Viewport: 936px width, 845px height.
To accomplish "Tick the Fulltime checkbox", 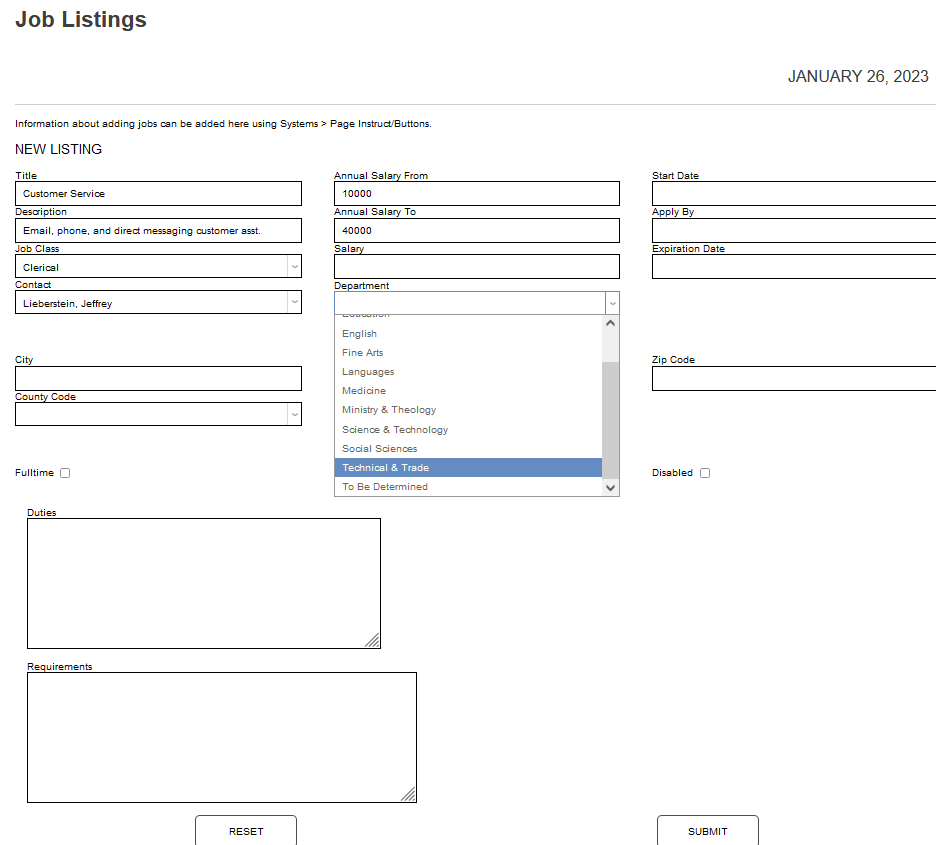I will coord(65,473).
